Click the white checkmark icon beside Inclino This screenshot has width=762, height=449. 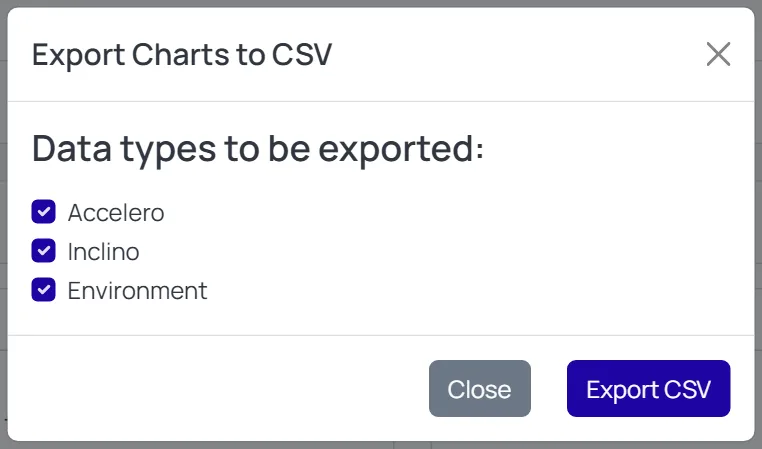pyautogui.click(x=44, y=251)
